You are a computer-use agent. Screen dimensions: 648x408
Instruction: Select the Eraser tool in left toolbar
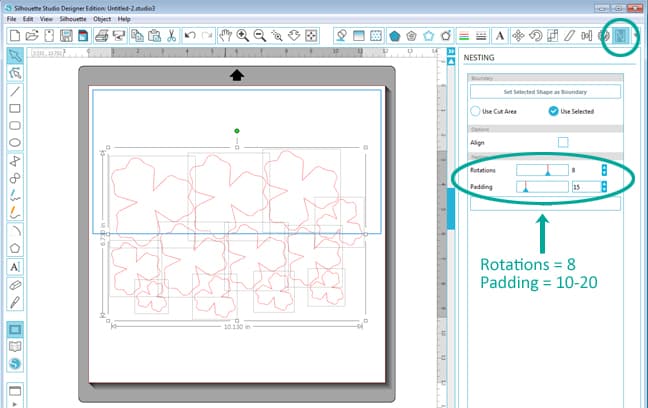point(15,284)
